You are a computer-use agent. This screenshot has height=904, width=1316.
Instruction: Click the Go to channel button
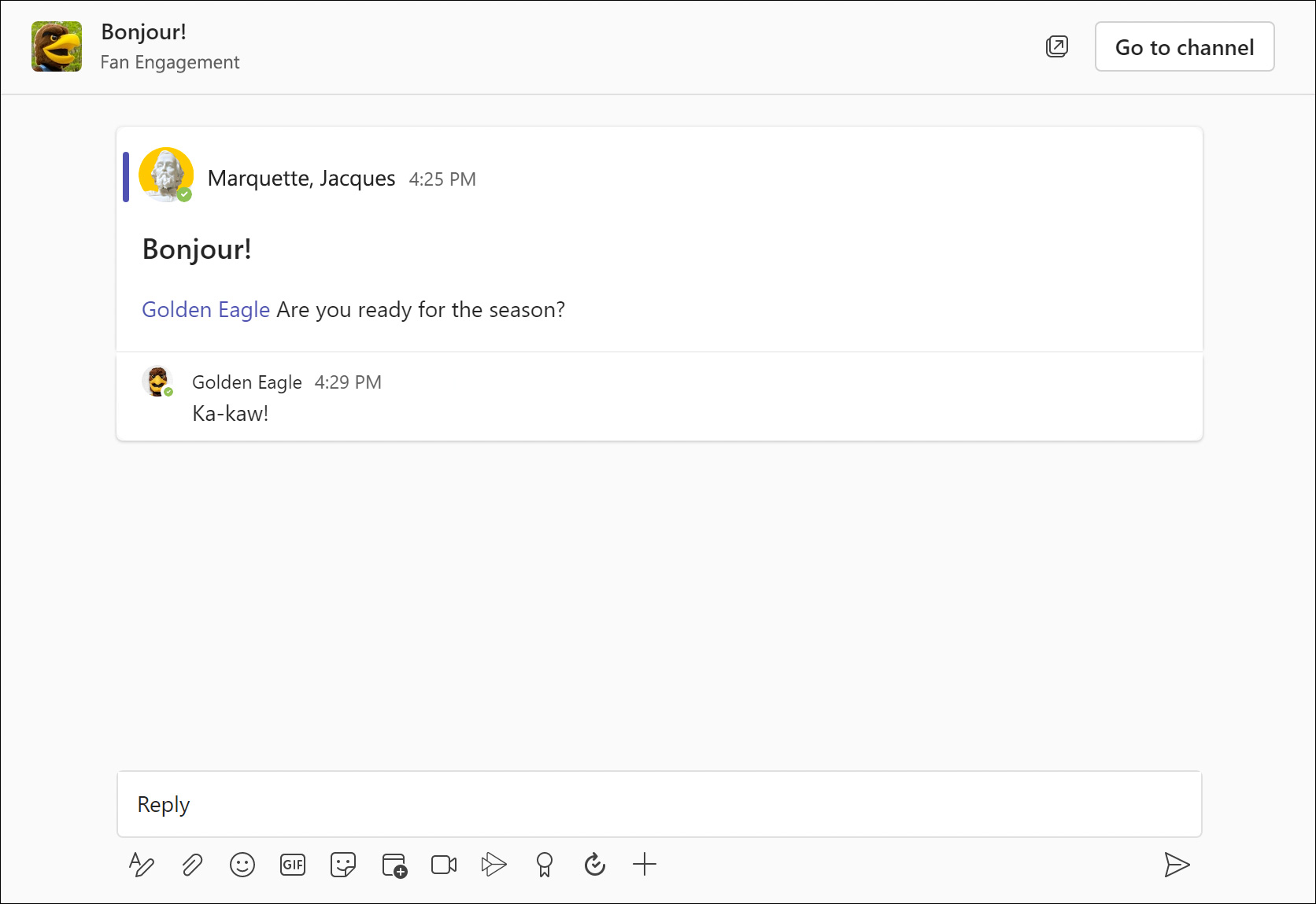(1184, 47)
